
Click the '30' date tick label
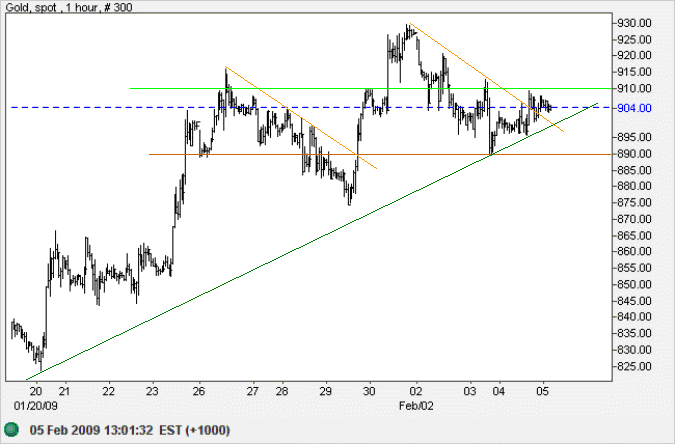tap(369, 391)
